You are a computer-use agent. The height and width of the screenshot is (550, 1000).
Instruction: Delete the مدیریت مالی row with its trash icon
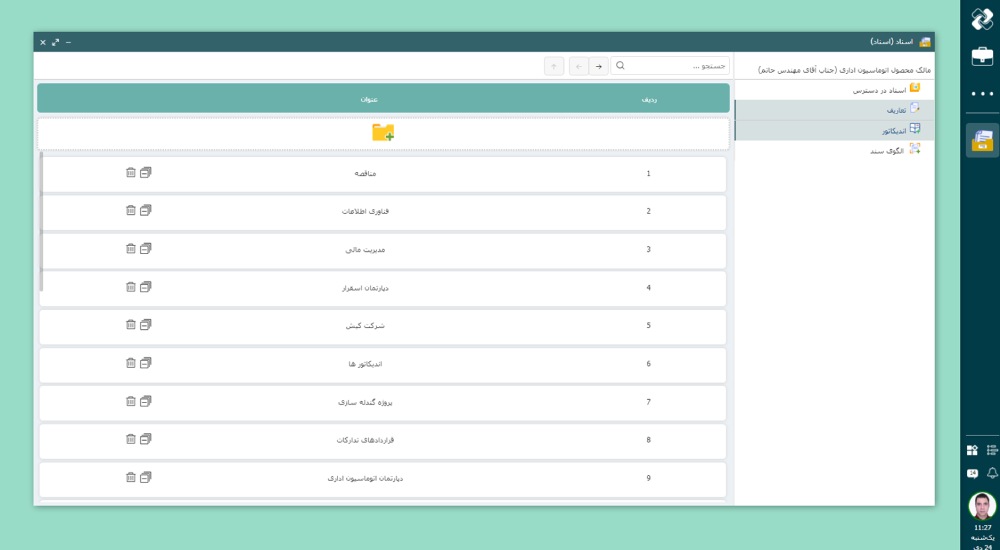(x=131, y=248)
